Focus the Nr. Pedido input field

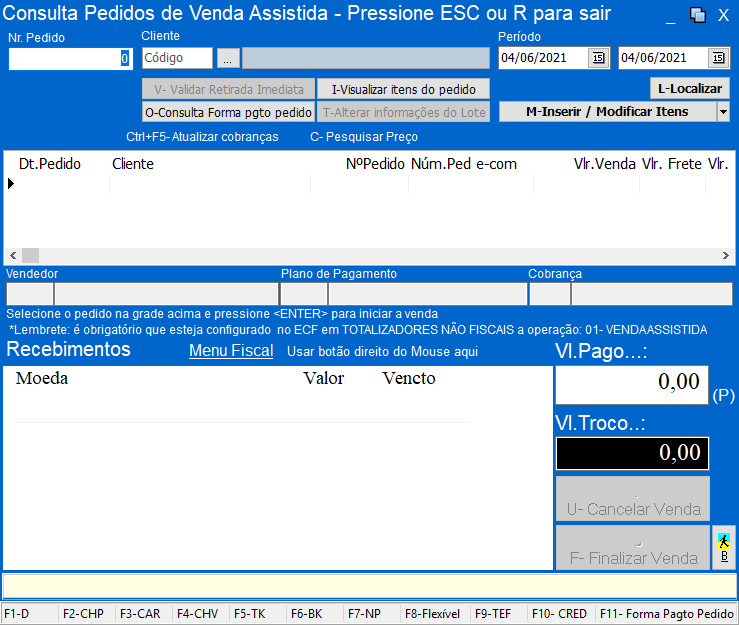tap(70, 59)
